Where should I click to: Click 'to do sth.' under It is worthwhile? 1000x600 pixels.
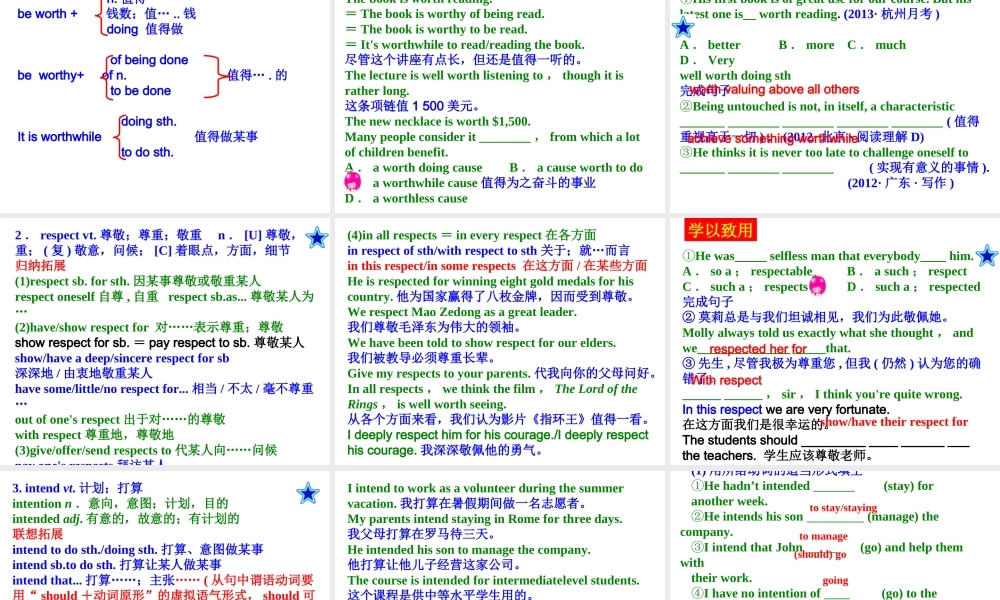tap(147, 152)
